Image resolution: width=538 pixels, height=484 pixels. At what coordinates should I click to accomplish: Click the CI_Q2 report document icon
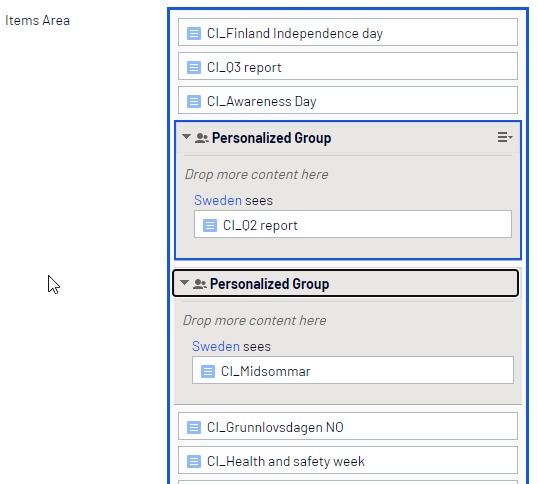(210, 226)
